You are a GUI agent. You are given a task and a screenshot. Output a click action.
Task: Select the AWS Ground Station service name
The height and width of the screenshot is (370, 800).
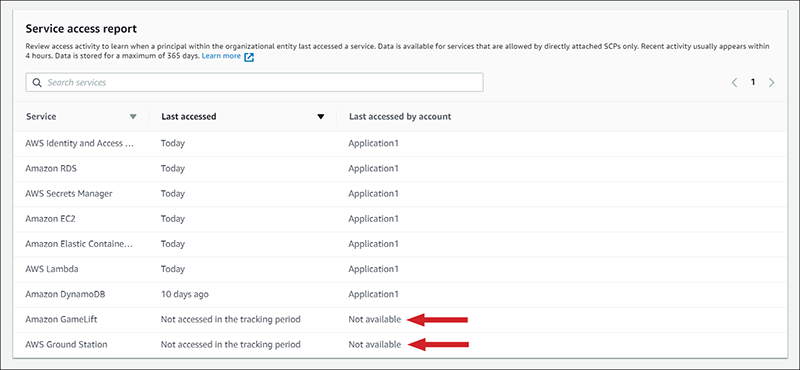pos(66,344)
